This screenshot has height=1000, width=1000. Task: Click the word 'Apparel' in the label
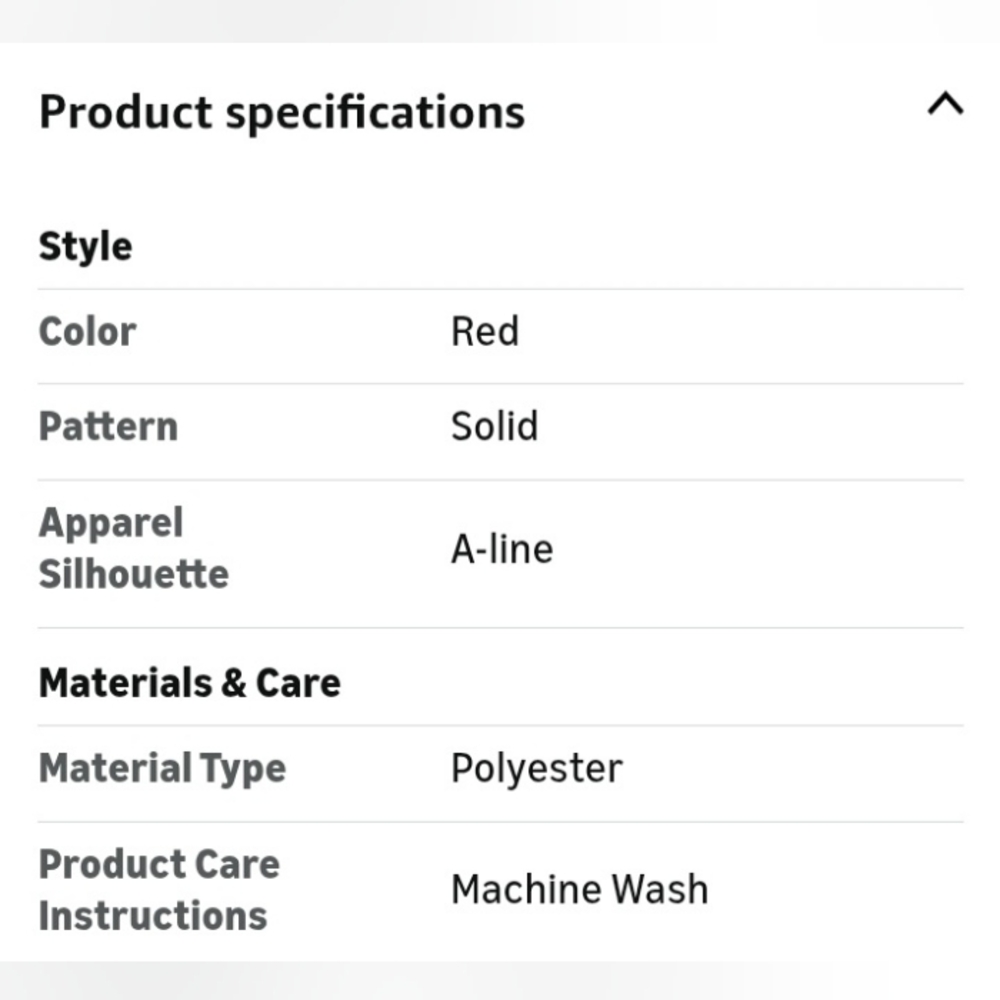pyautogui.click(x=111, y=523)
